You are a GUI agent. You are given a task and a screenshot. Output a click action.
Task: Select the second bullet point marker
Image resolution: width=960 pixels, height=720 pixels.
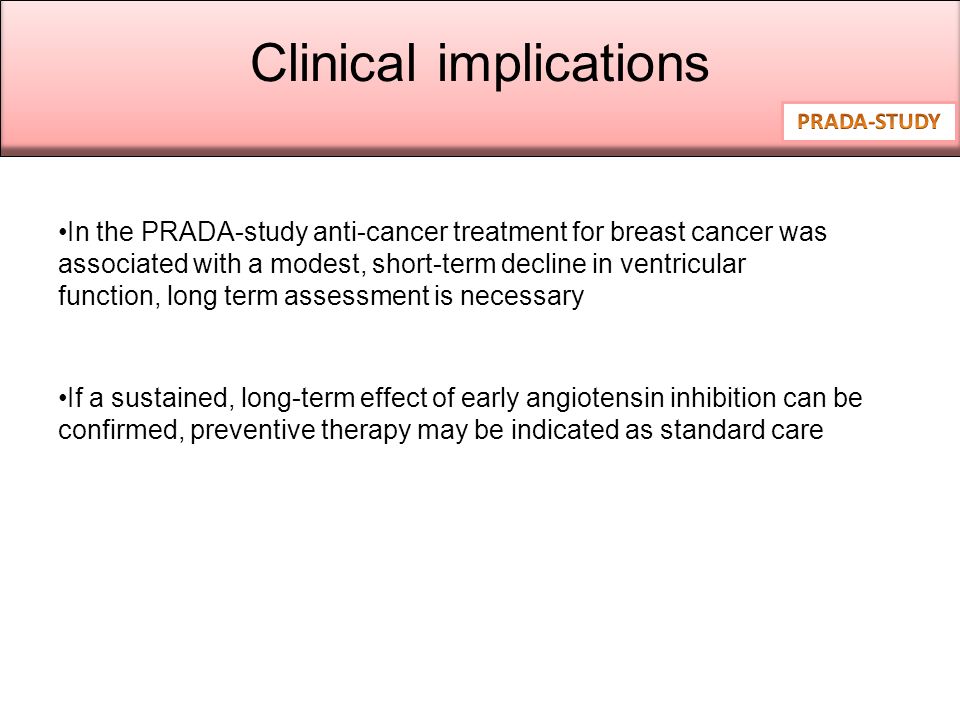62,399
